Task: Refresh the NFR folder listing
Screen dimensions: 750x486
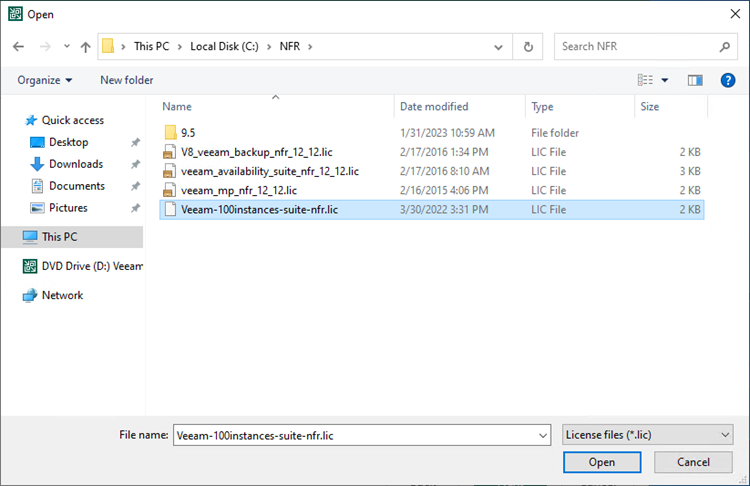Action: click(x=528, y=46)
